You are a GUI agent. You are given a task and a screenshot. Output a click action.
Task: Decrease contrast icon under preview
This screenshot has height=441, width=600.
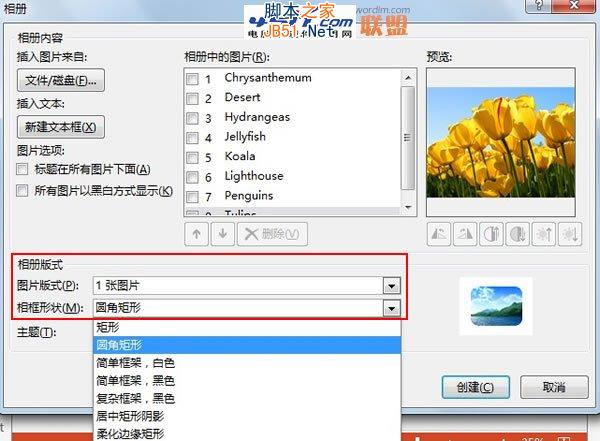pyautogui.click(x=518, y=234)
